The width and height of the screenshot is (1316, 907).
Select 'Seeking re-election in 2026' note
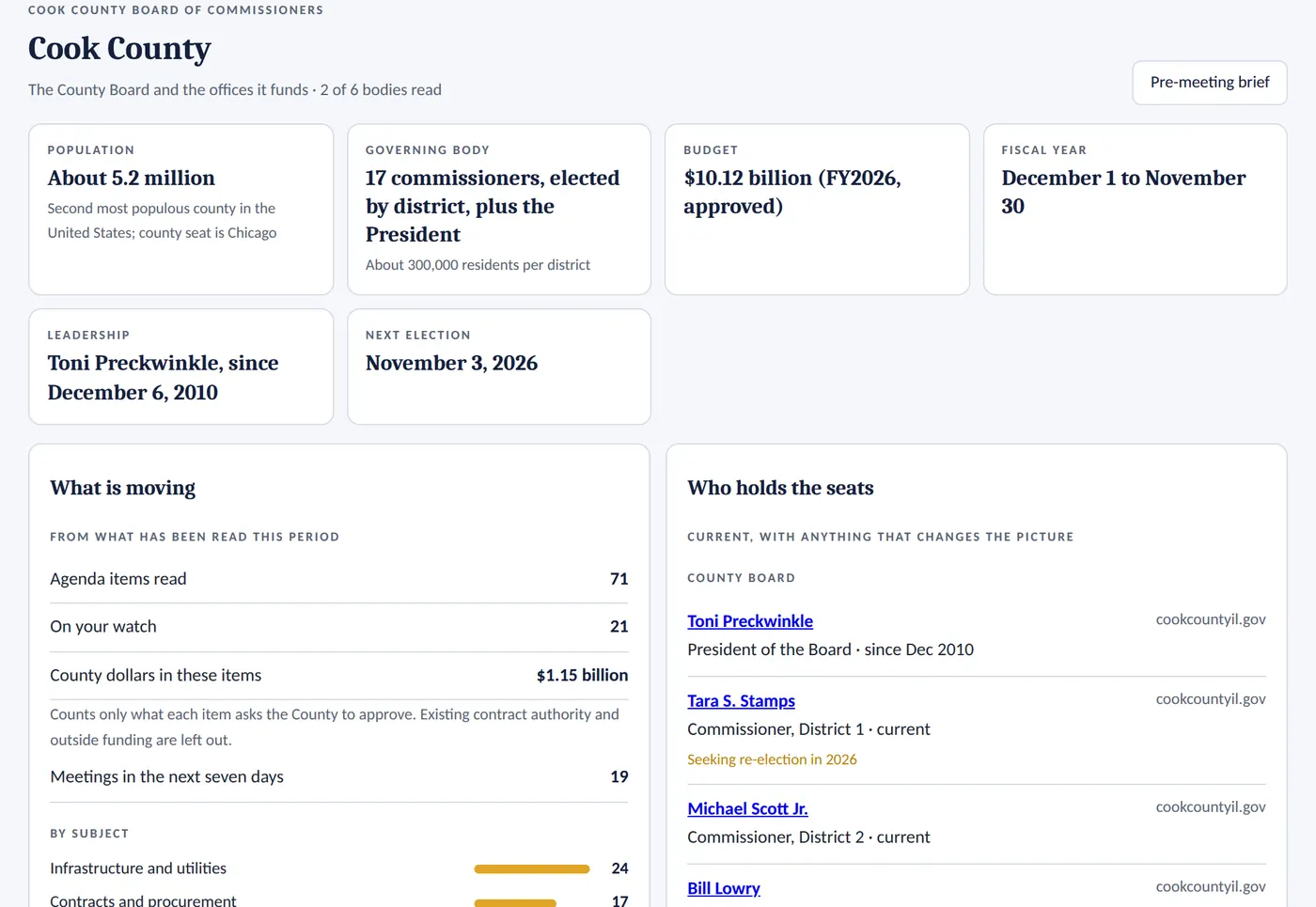pyautogui.click(x=772, y=759)
